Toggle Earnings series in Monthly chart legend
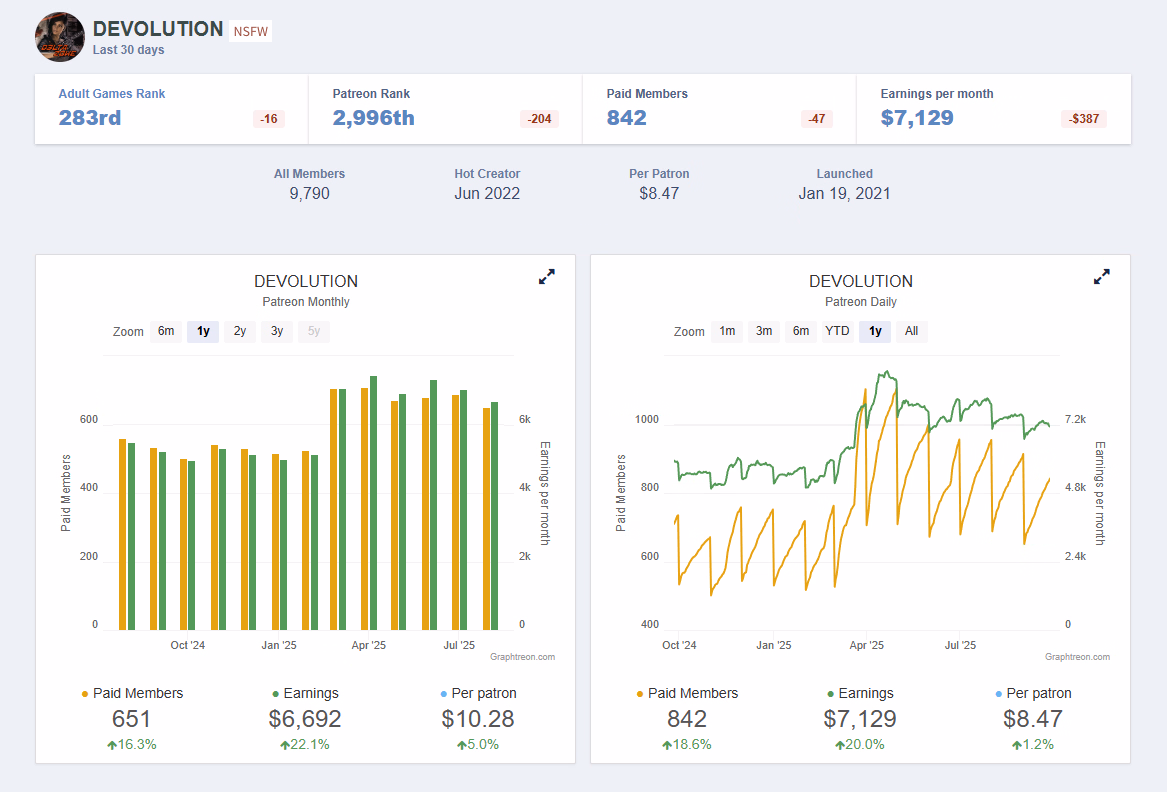 pyautogui.click(x=305, y=693)
